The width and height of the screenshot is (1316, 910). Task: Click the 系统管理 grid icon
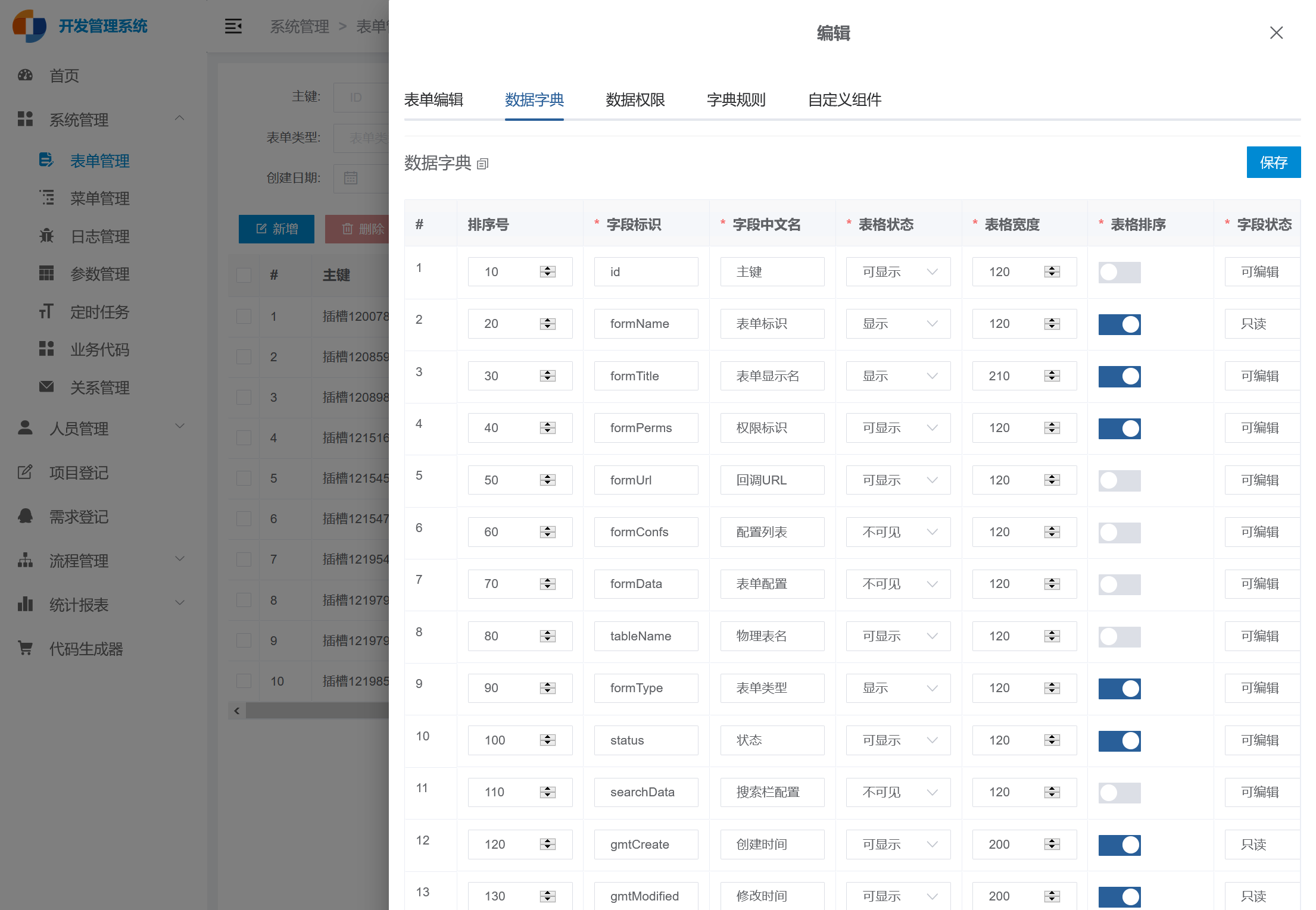pos(25,119)
